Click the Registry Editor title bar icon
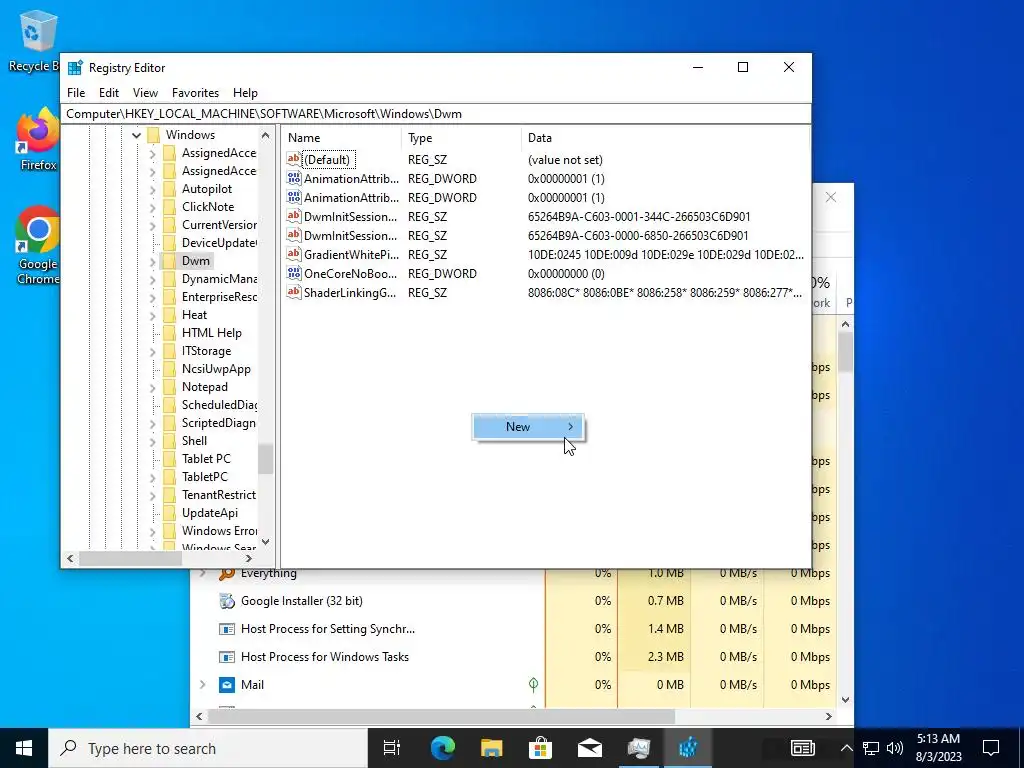This screenshot has width=1024, height=768. (76, 67)
